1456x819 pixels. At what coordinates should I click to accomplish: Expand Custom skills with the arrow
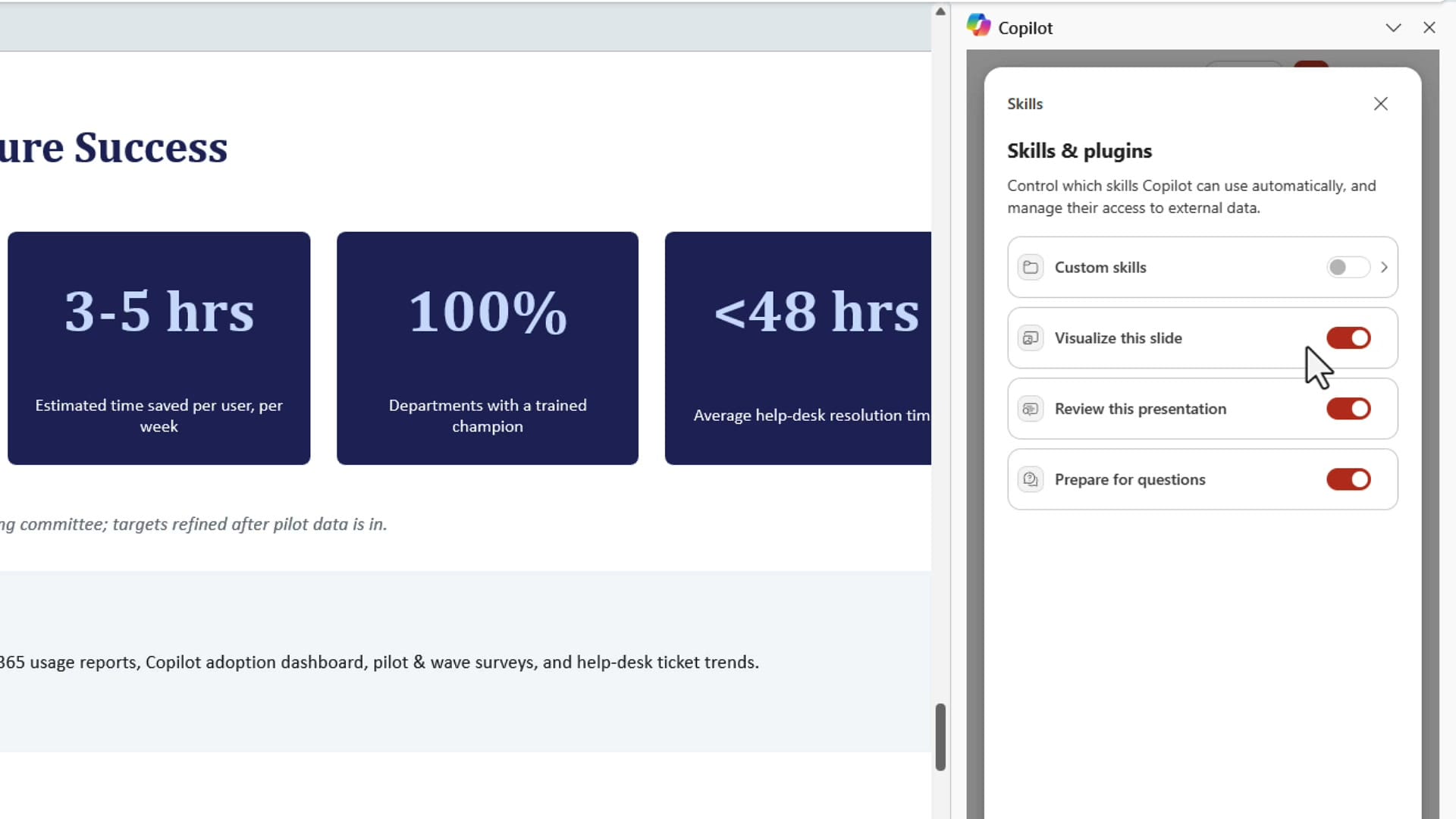click(1385, 268)
